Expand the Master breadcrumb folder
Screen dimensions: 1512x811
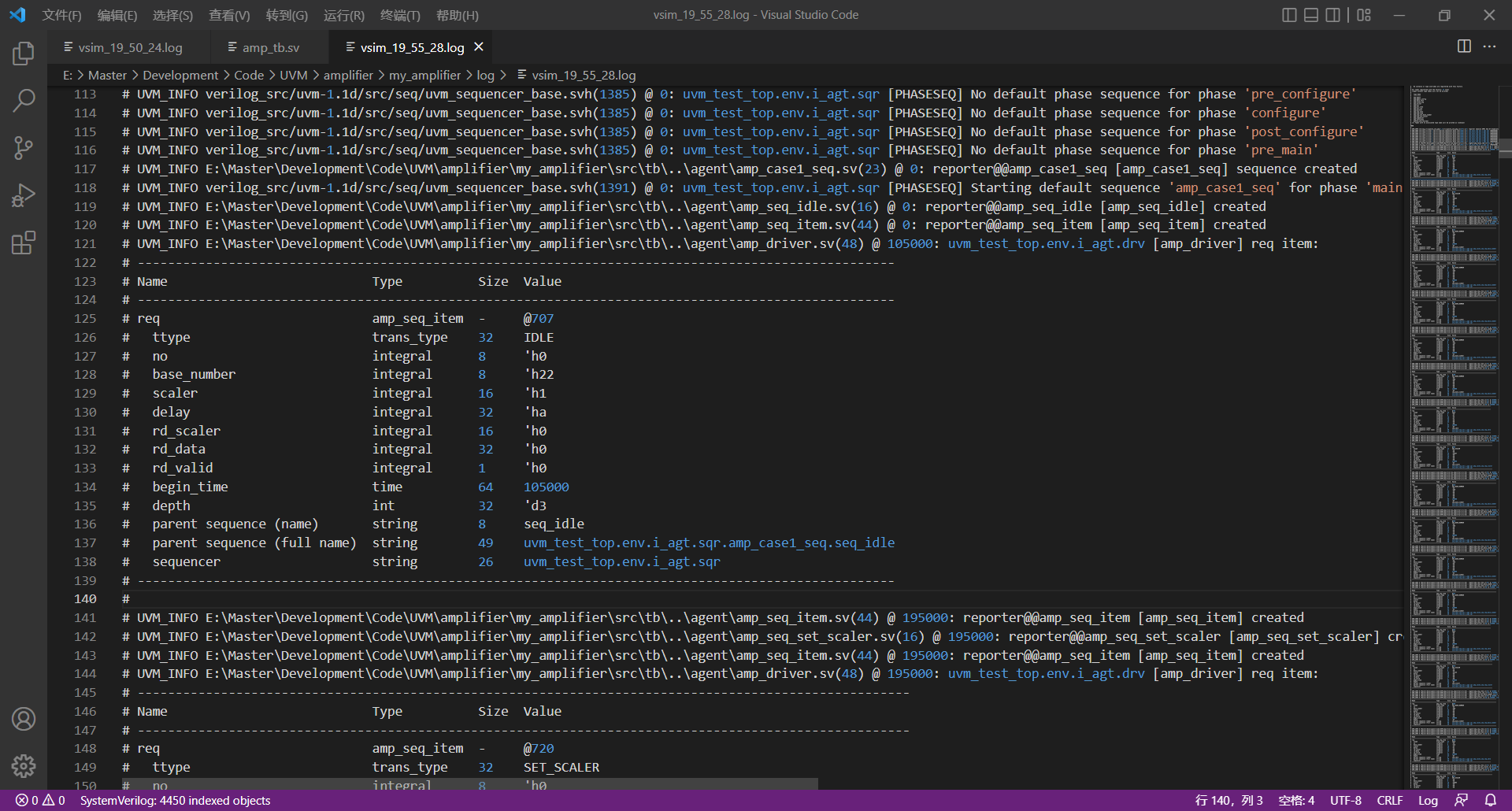coord(107,75)
